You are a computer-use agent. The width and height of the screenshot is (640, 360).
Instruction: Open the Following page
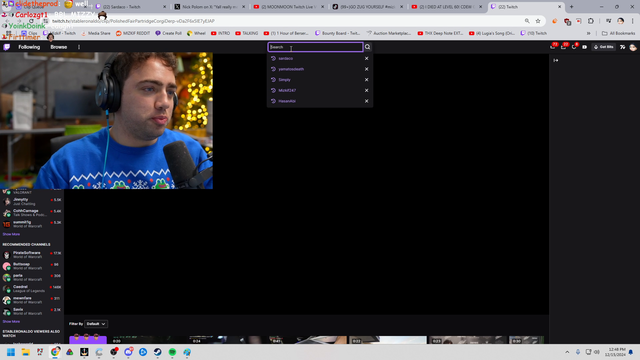(x=29, y=47)
